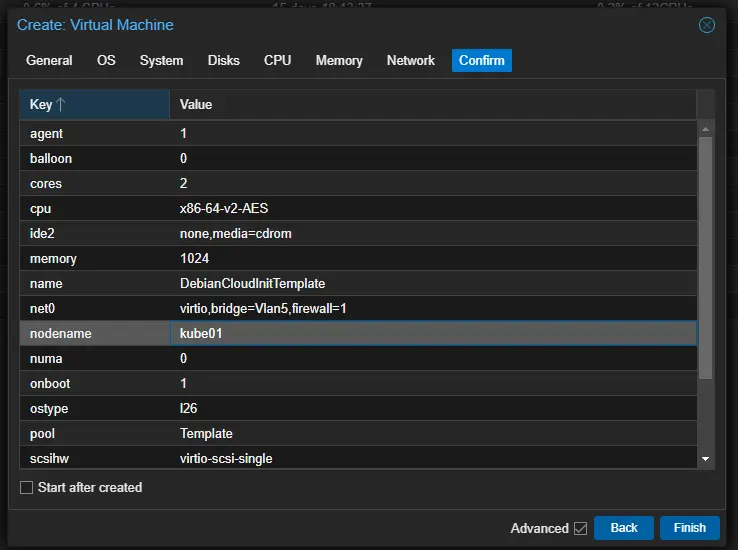This screenshot has height=550, width=738.
Task: Select the nodename row with kube01
Action: pos(358,333)
